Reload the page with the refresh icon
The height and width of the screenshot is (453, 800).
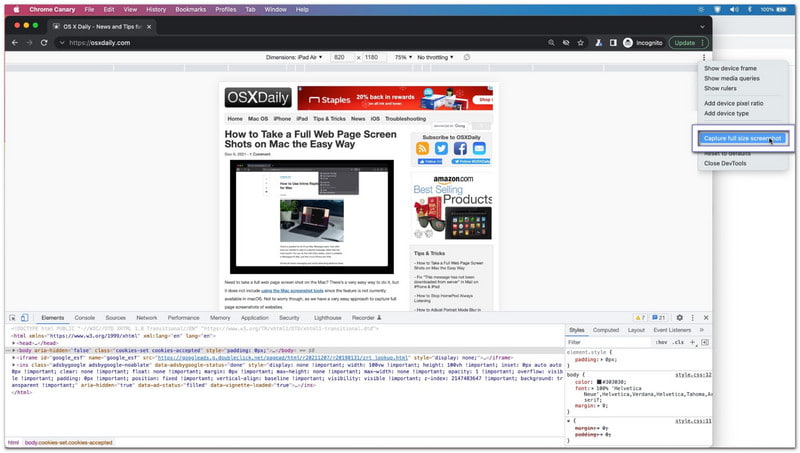click(x=44, y=43)
